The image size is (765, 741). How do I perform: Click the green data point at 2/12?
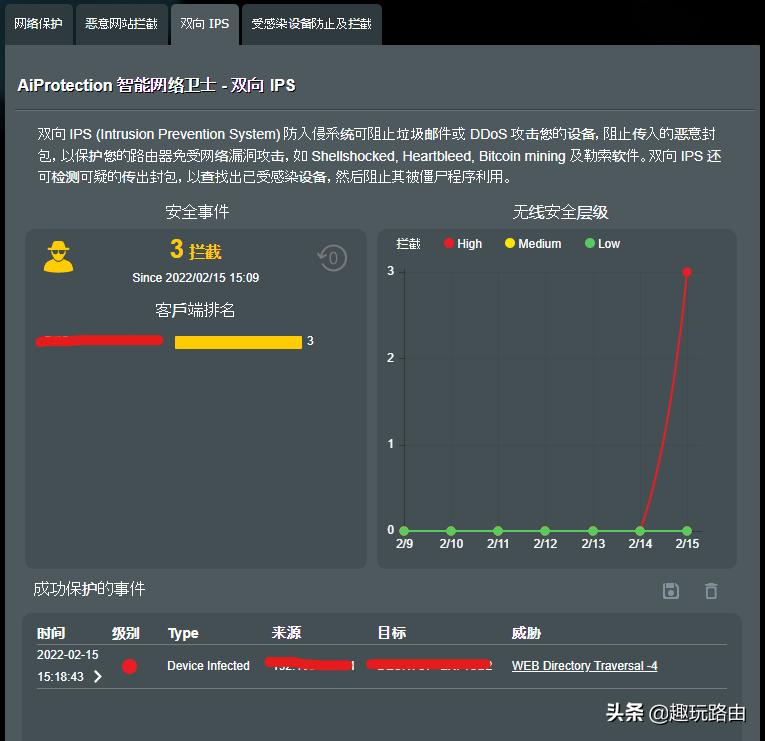pos(545,531)
